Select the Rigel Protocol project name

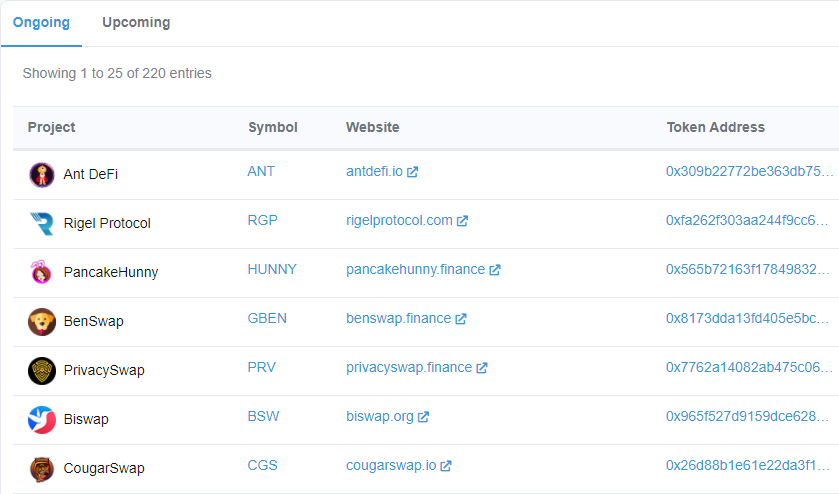[107, 224]
